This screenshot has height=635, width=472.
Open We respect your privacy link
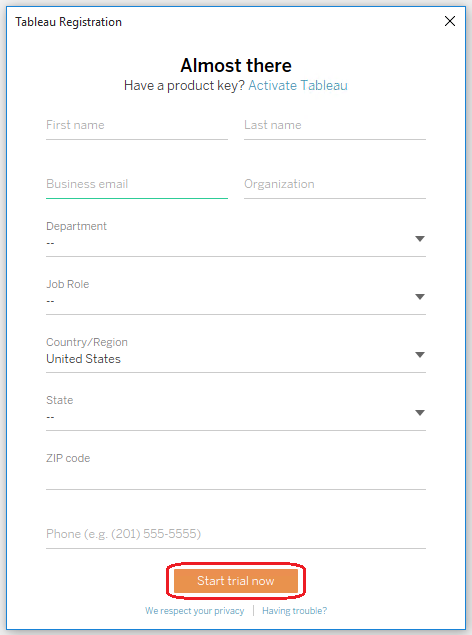tap(195, 611)
